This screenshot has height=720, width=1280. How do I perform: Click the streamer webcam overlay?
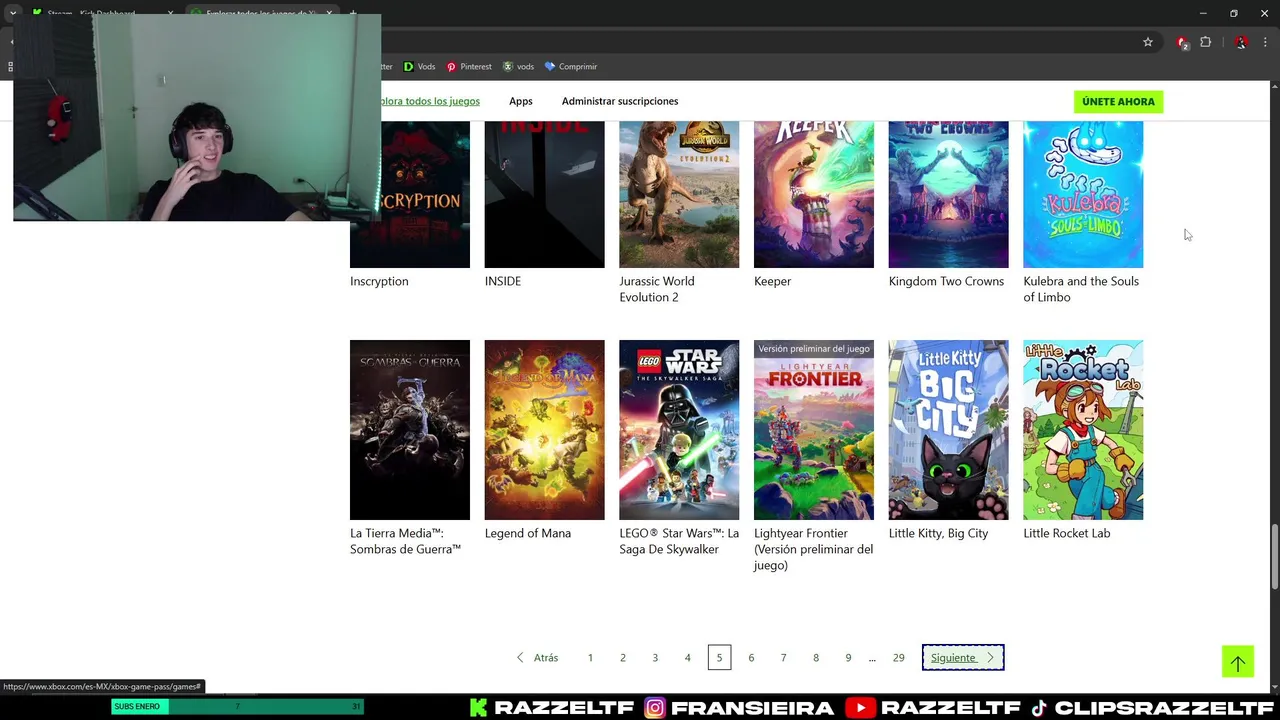click(x=197, y=117)
